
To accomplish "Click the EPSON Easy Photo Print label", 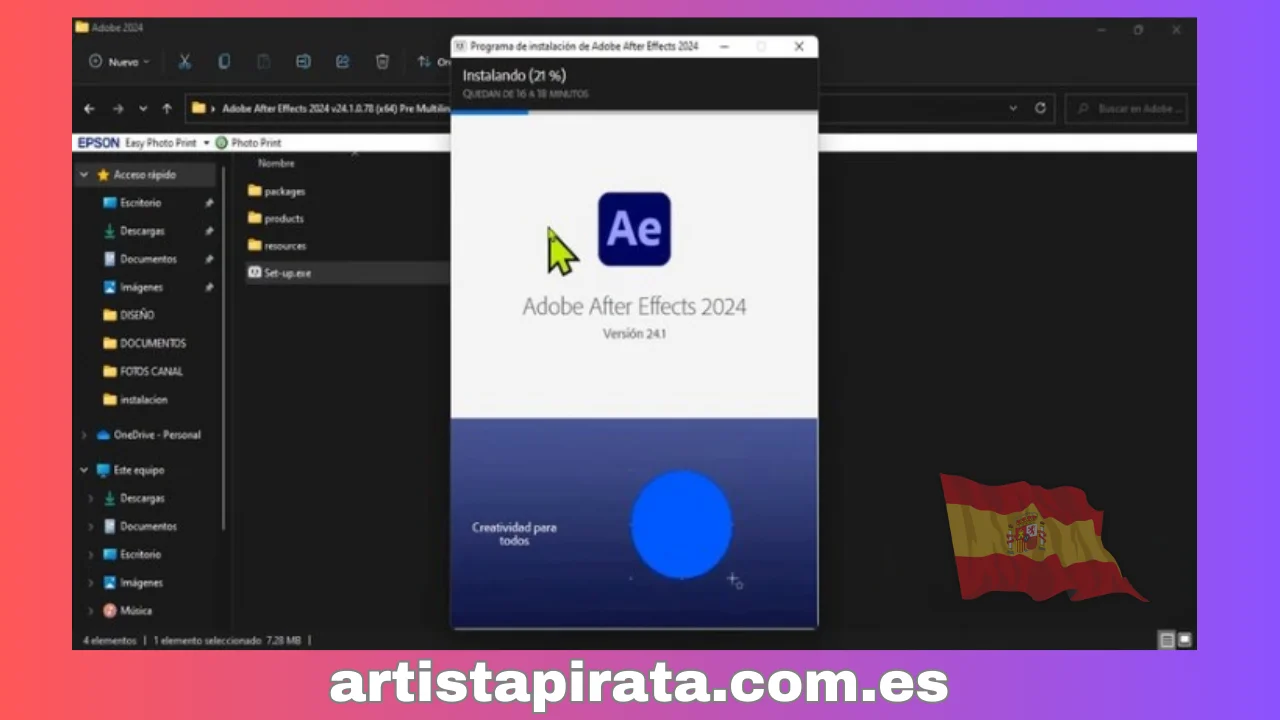I will pyautogui.click(x=137, y=143).
